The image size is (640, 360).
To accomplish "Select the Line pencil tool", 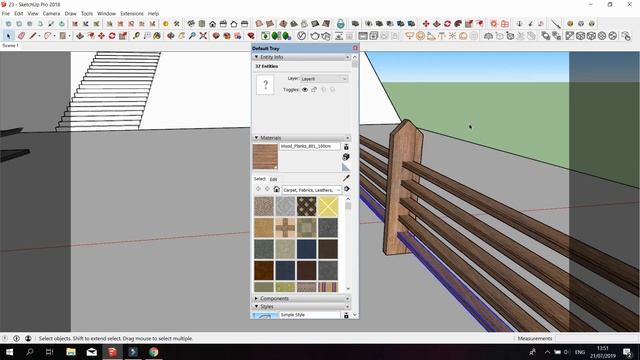I will click(33, 36).
